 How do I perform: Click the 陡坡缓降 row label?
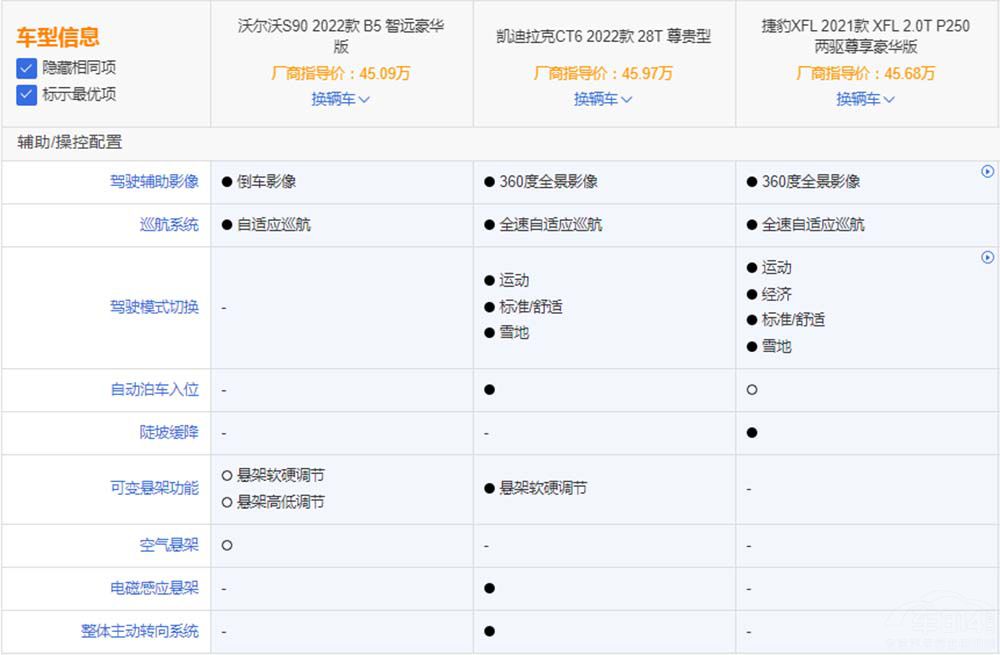coord(170,432)
